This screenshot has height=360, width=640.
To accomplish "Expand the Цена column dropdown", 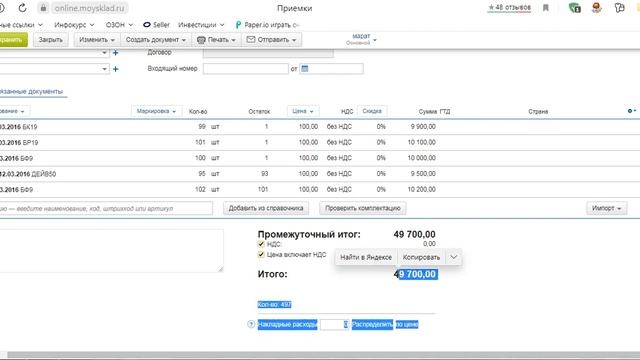I will click(x=303, y=111).
